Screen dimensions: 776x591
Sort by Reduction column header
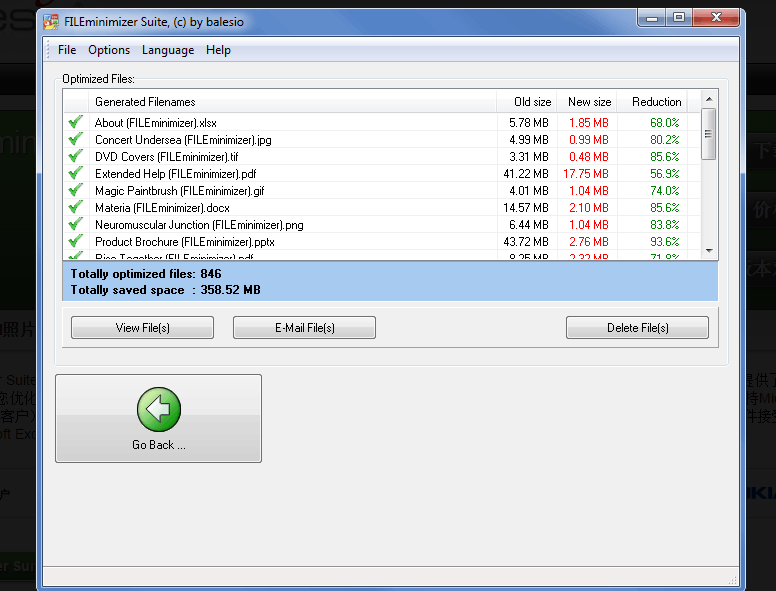(x=652, y=101)
